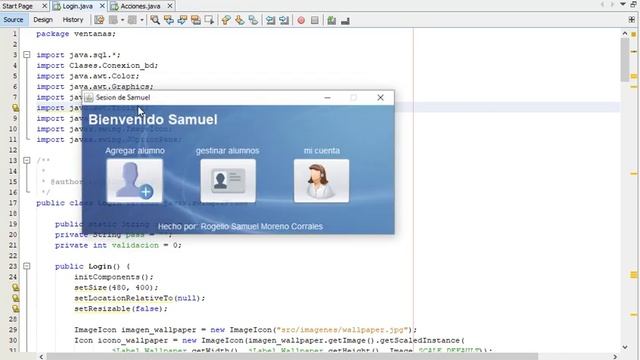Click the Shift Line Left icon
Screen dimensions: 640x360
[270, 20]
